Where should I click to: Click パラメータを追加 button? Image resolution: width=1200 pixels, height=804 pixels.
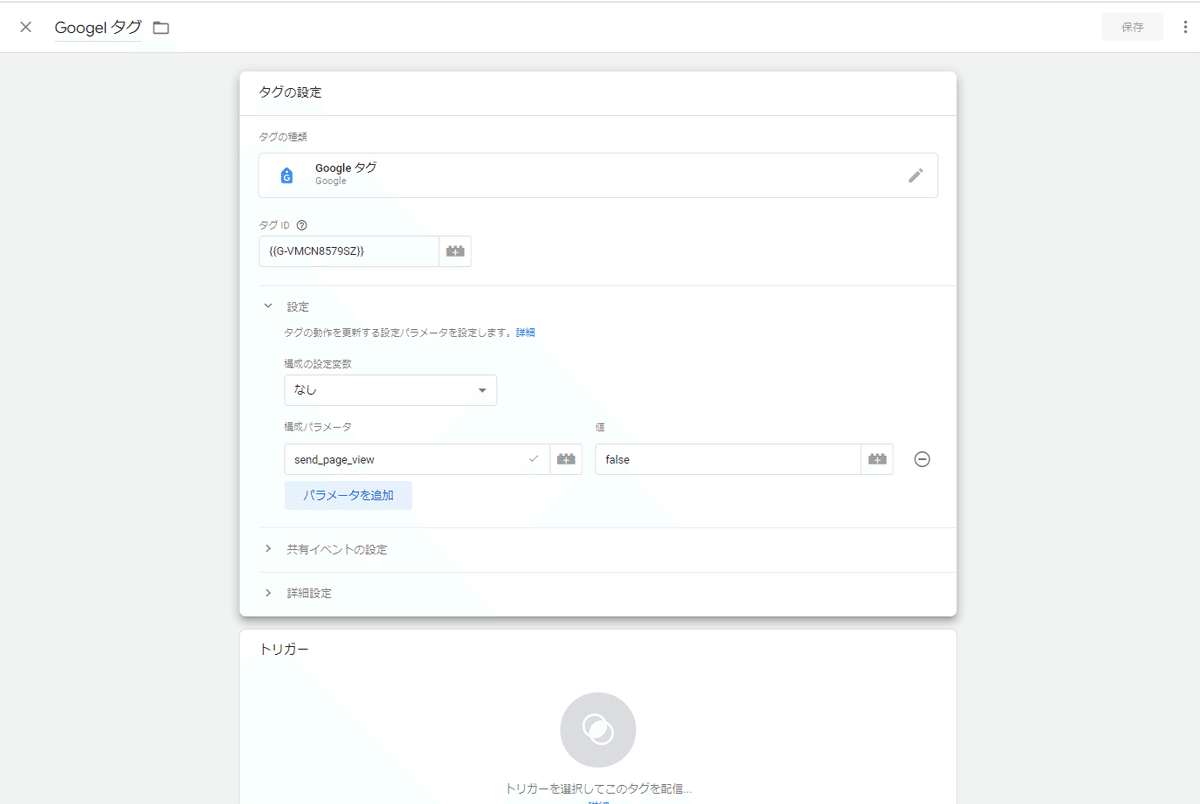(x=348, y=495)
